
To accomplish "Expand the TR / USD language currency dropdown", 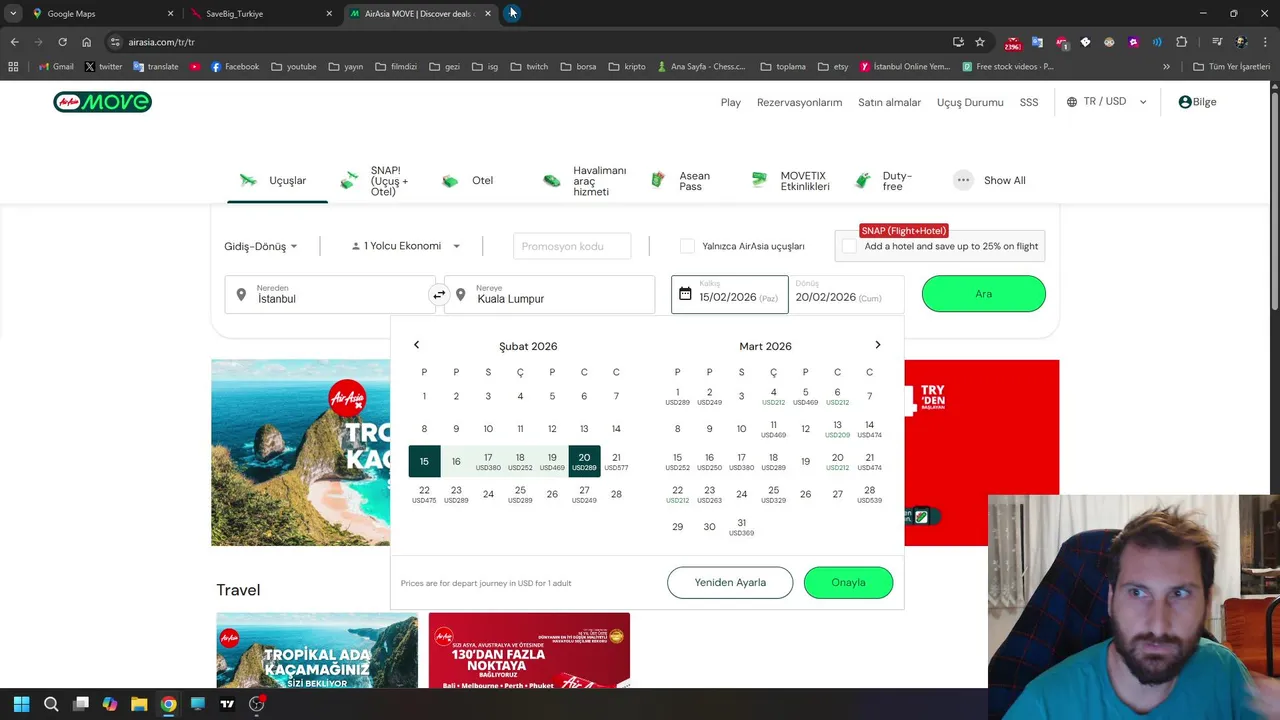I will coord(1107,102).
